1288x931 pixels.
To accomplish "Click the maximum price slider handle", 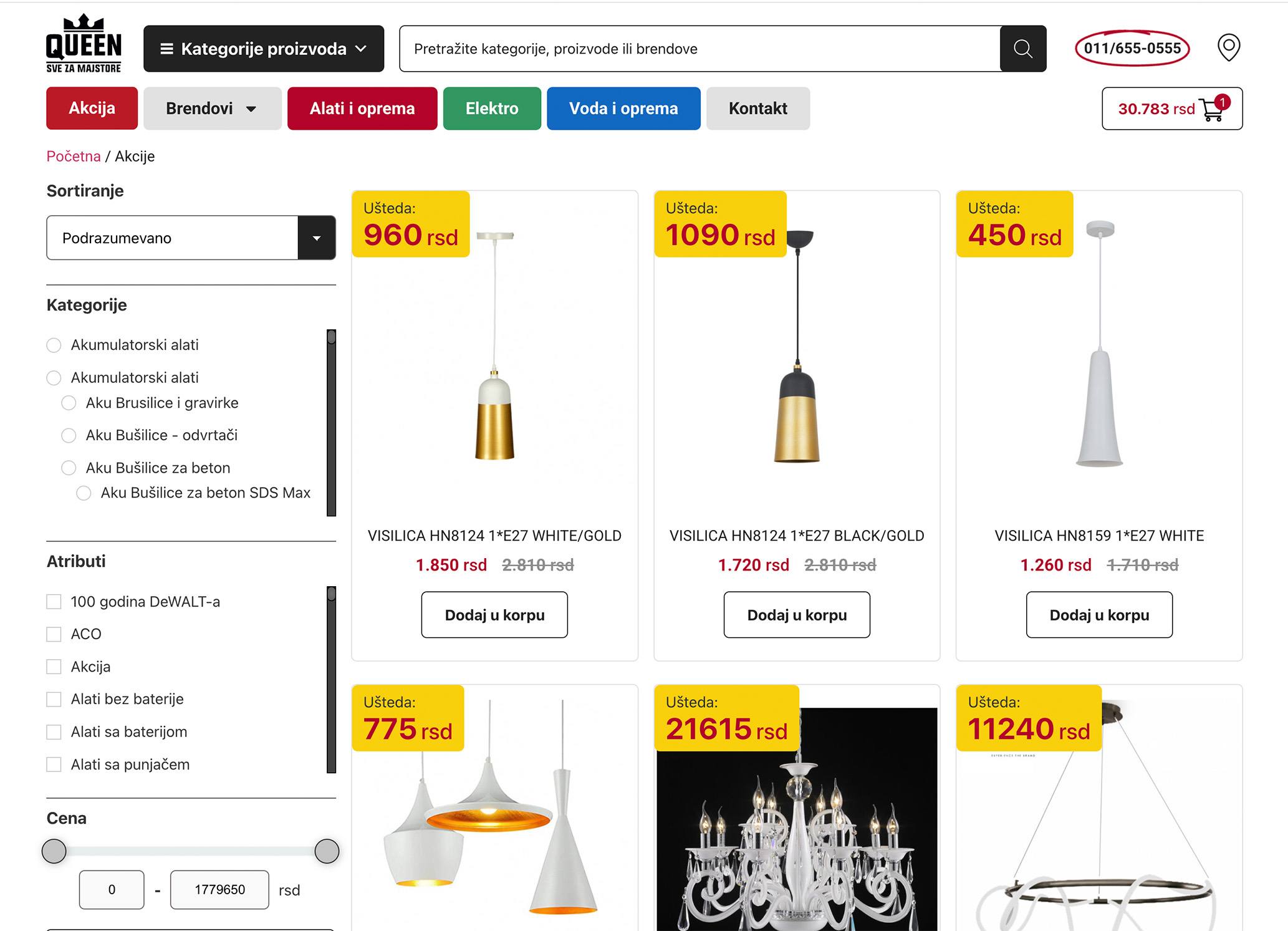I will coord(327,851).
